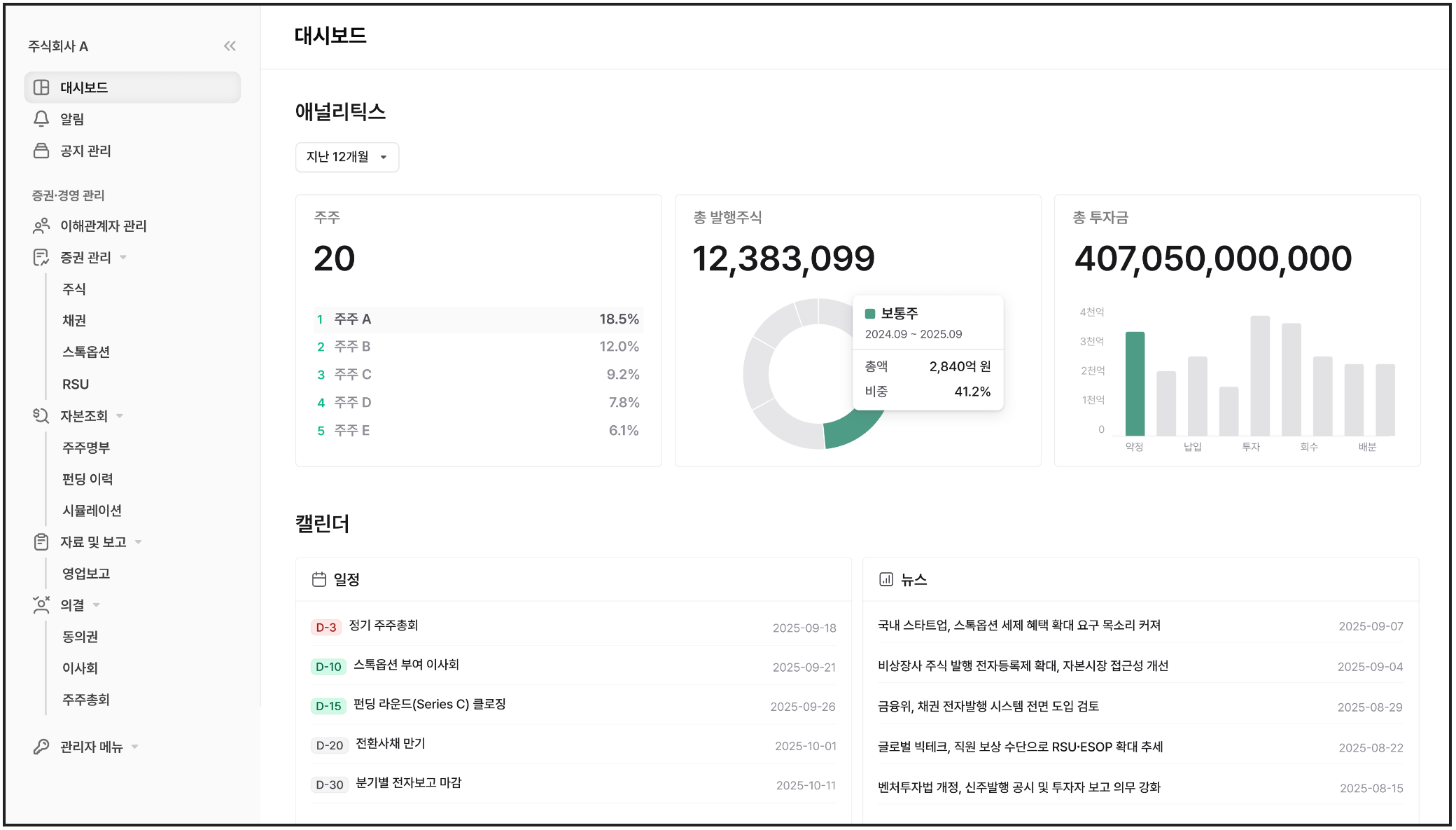1456x830 pixels.
Task: Open the 시뮬레이션 sidebar item
Action: [92, 510]
